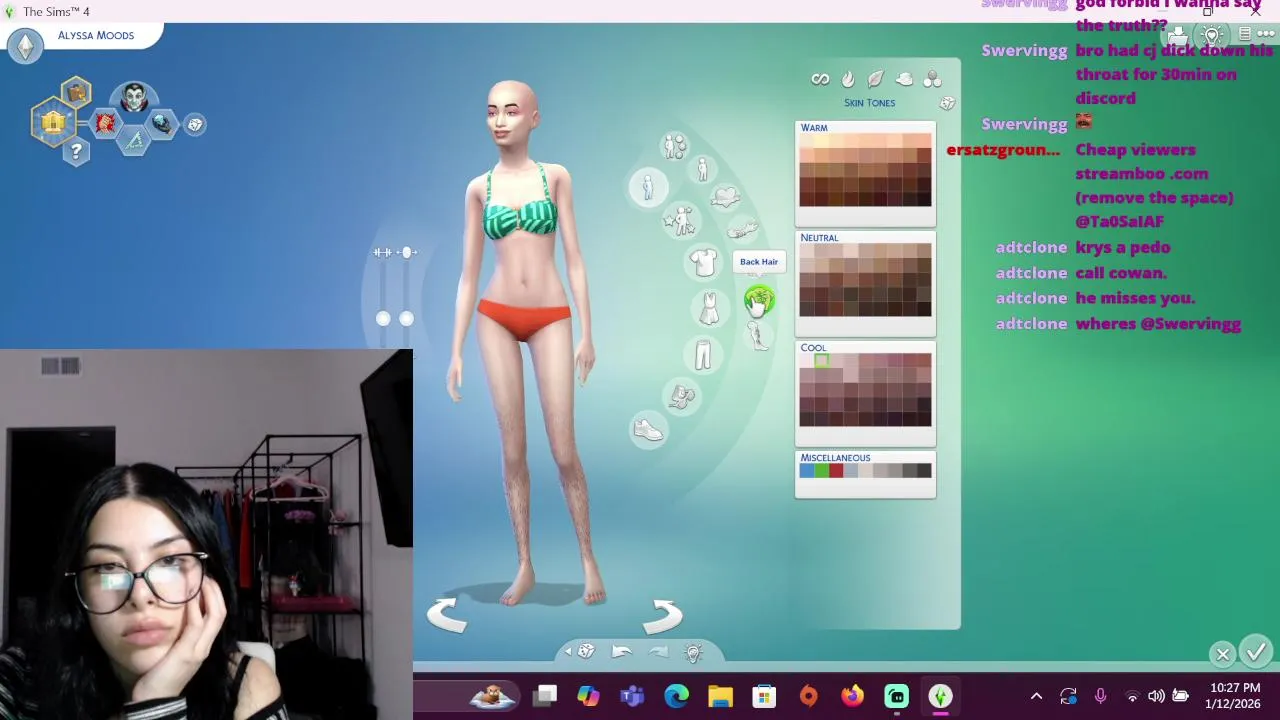
Task: Pick the blue Miscellaneous skin tone
Action: click(x=807, y=470)
